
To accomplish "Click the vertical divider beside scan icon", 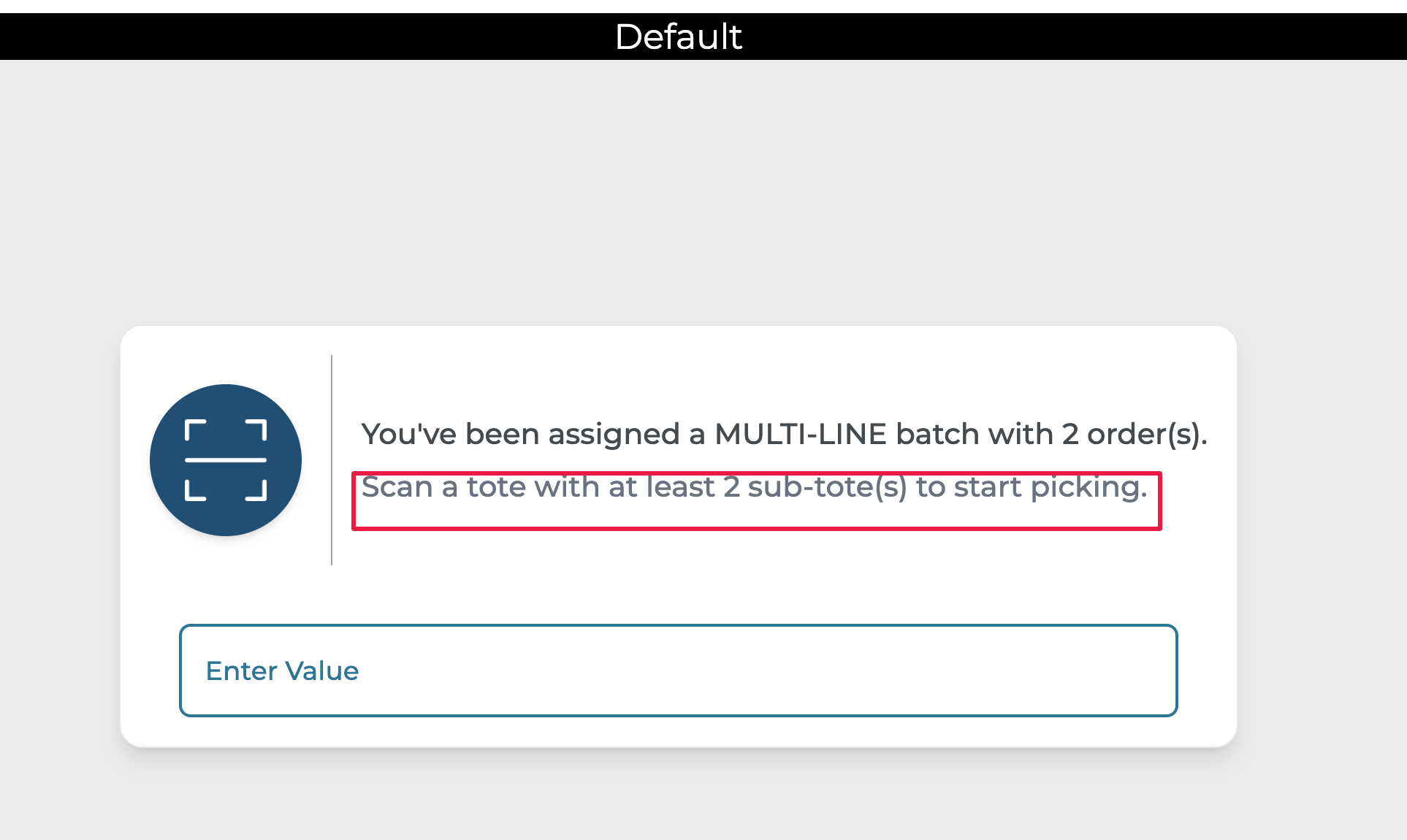I will (x=332, y=460).
